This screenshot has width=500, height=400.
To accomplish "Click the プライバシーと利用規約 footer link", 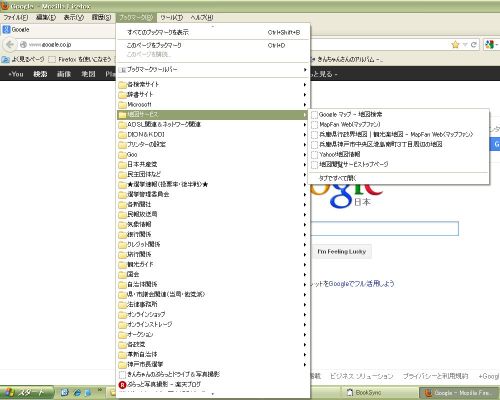I will [436, 376].
